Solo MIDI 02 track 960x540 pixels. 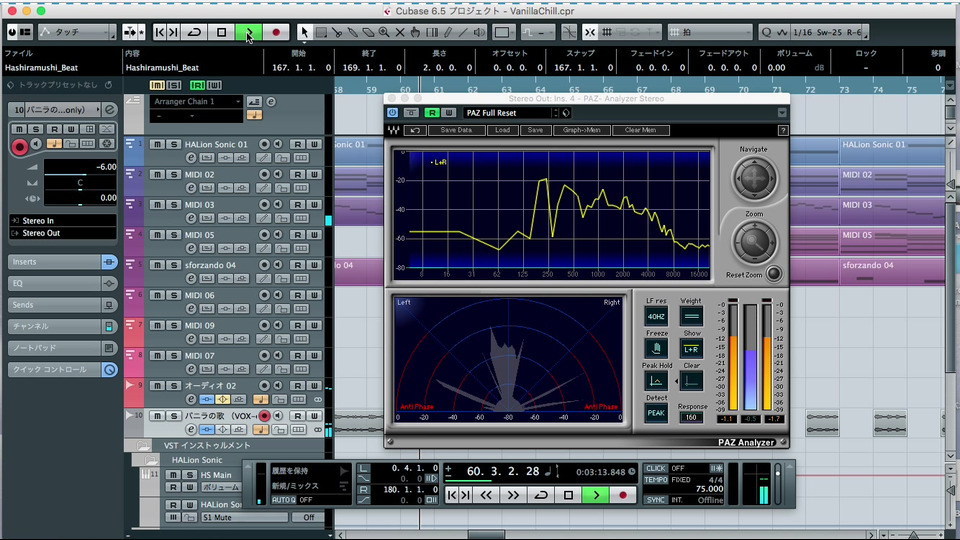[174, 174]
